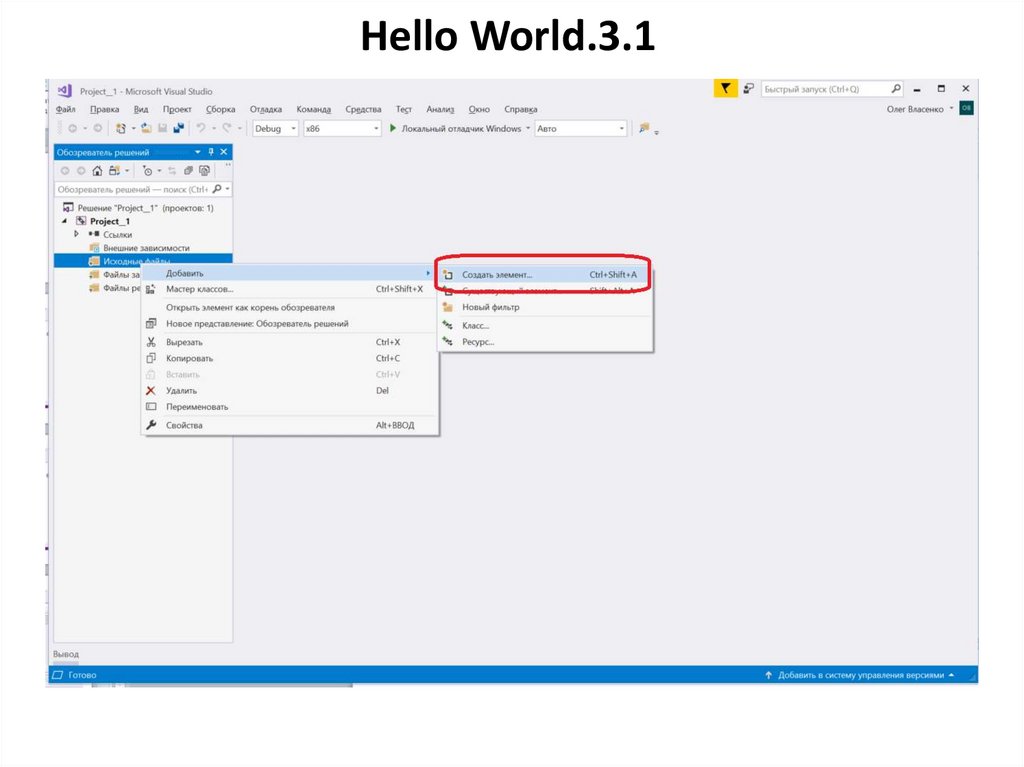The height and width of the screenshot is (767, 1024).
Task: Toggle the solution and folder view switcher icon
Action: pos(114,171)
